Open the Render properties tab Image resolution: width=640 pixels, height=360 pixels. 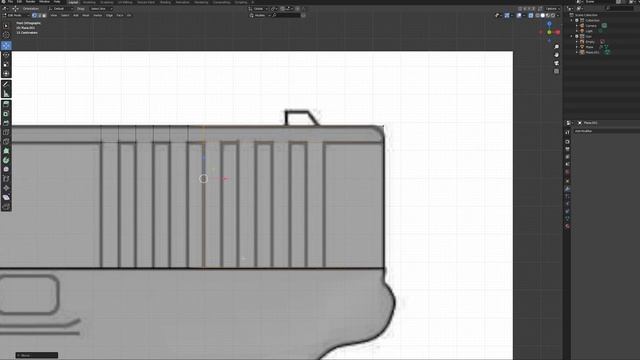567,141
